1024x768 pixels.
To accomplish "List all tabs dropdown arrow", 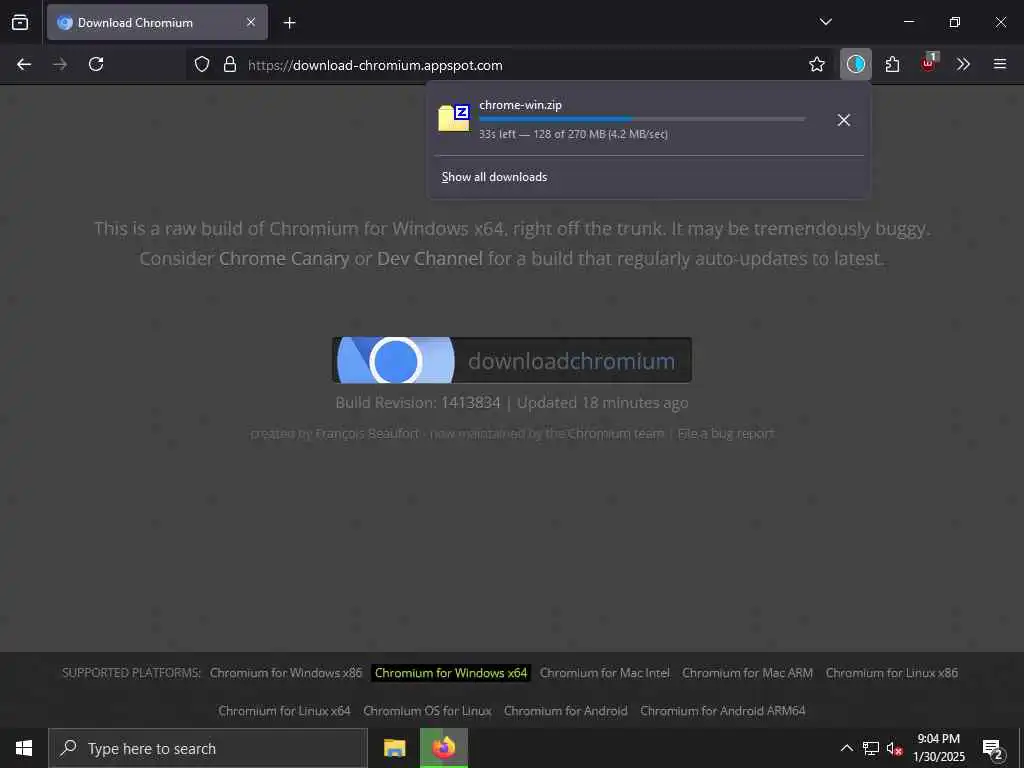I will (825, 22).
